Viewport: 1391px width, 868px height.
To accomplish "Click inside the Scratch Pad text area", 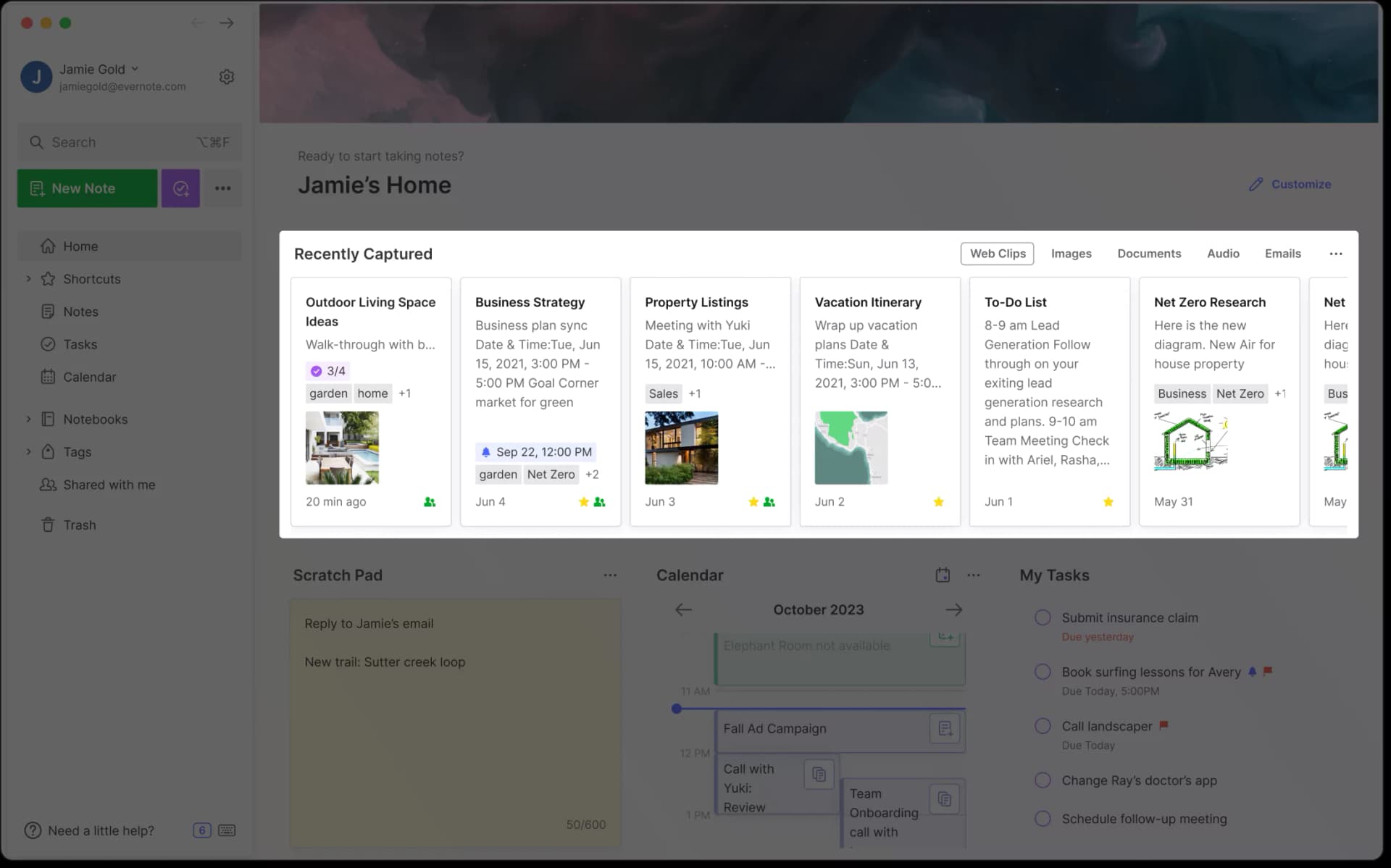I will (x=455, y=717).
